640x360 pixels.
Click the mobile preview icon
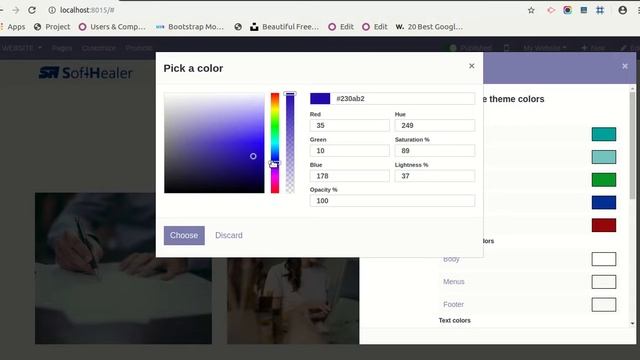pyautogui.click(x=507, y=48)
